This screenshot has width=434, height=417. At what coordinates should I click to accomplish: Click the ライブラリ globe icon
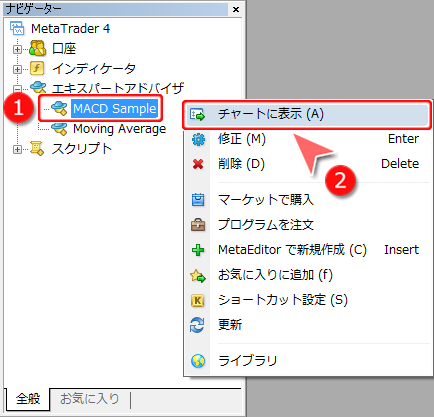pos(198,361)
